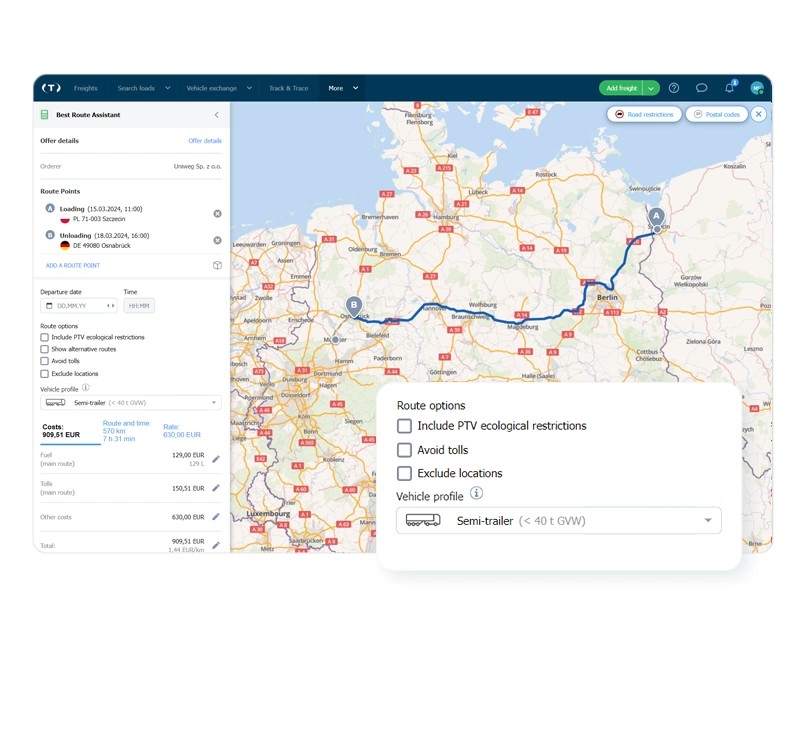800x750 pixels.
Task: Remove the Loading Szczecin route point
Action: (x=217, y=213)
